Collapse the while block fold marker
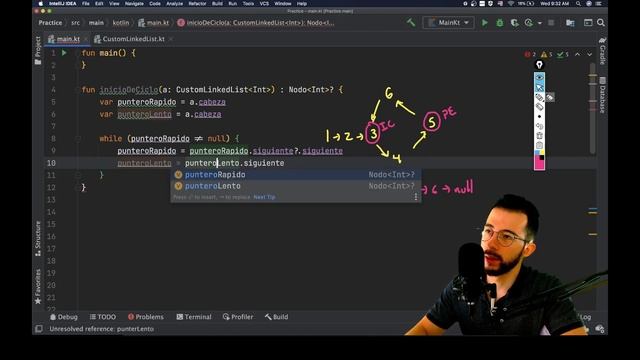The height and width of the screenshot is (360, 640). click(x=78, y=139)
